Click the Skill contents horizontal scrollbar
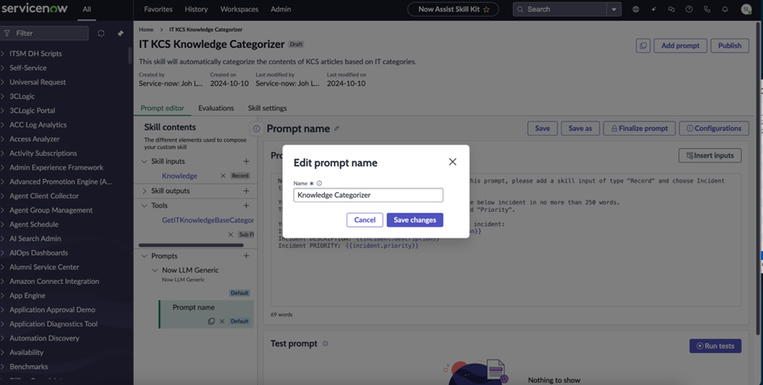763x385 pixels. click(x=191, y=245)
